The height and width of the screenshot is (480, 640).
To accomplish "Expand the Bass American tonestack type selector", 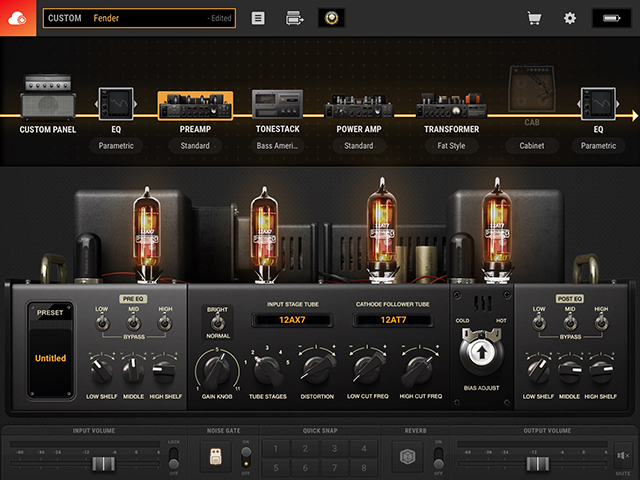I will click(x=277, y=146).
